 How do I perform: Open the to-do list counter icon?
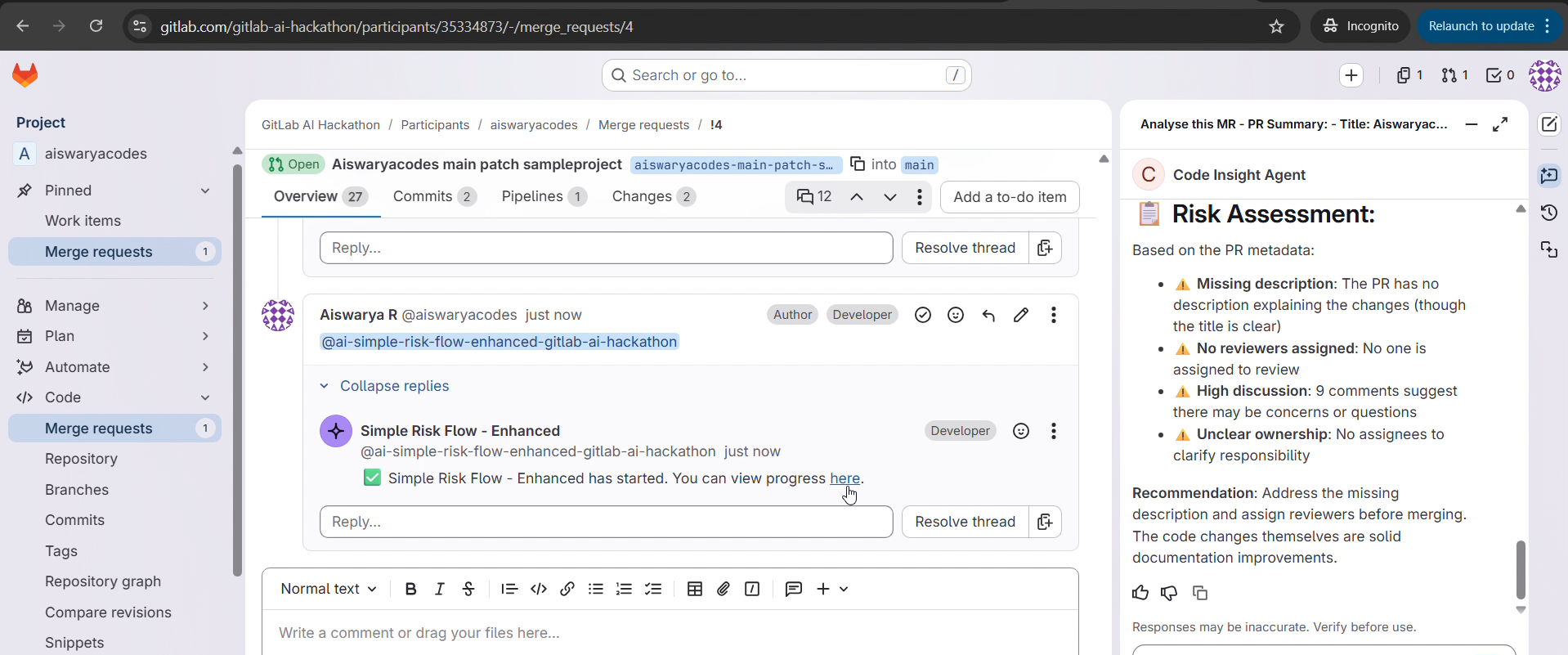coord(1500,75)
